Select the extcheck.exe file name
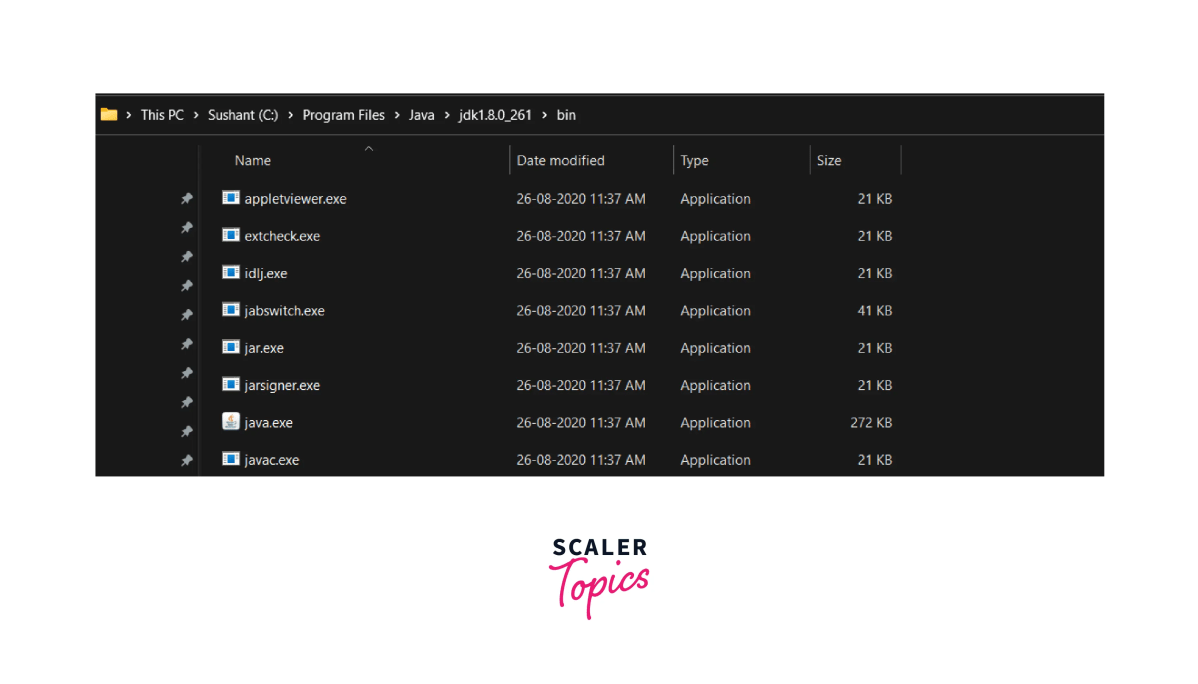Viewport: 1198px width, 684px height. tap(282, 236)
